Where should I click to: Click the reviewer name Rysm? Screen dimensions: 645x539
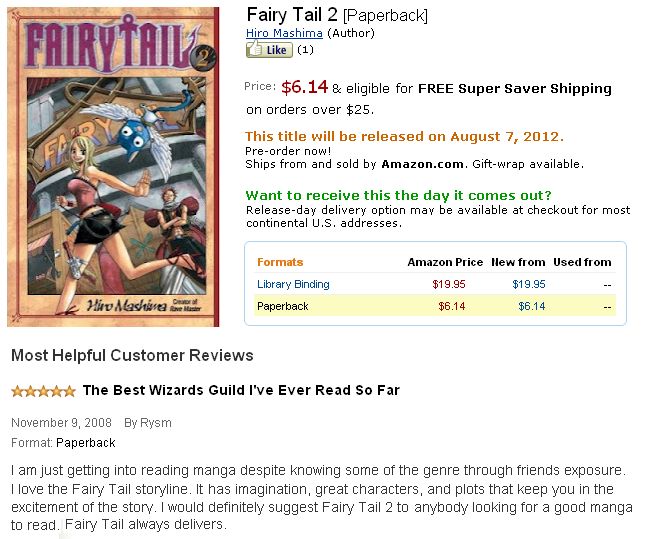pos(156,423)
